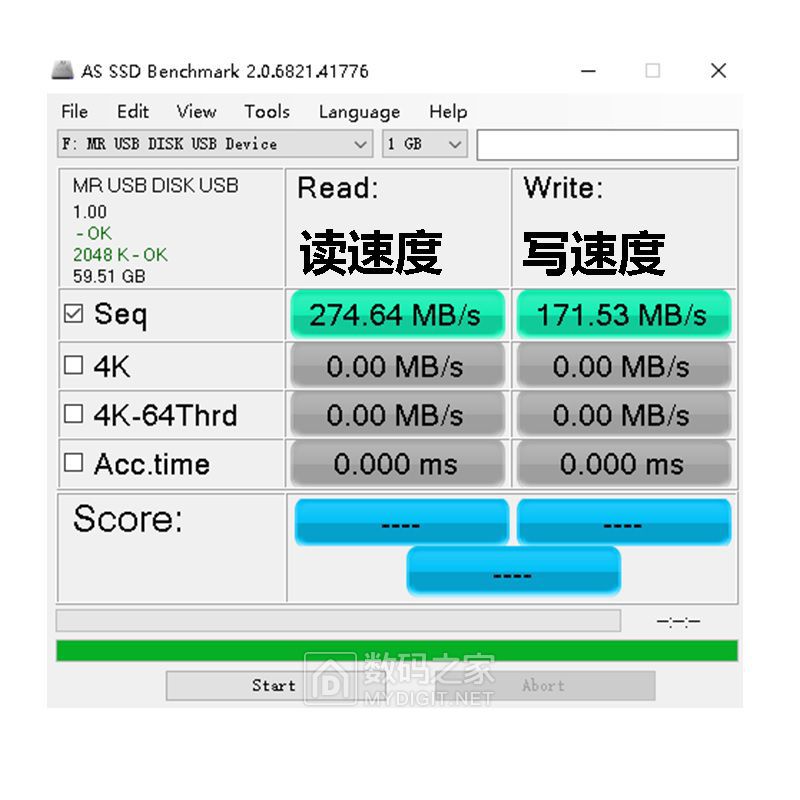Click the Abort button

(543, 685)
